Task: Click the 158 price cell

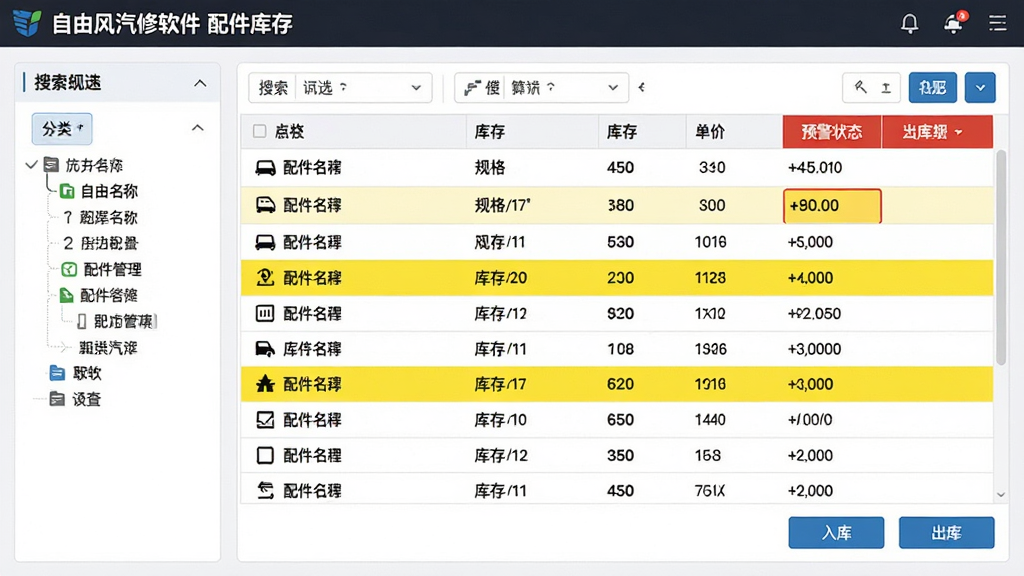Action: coord(707,455)
